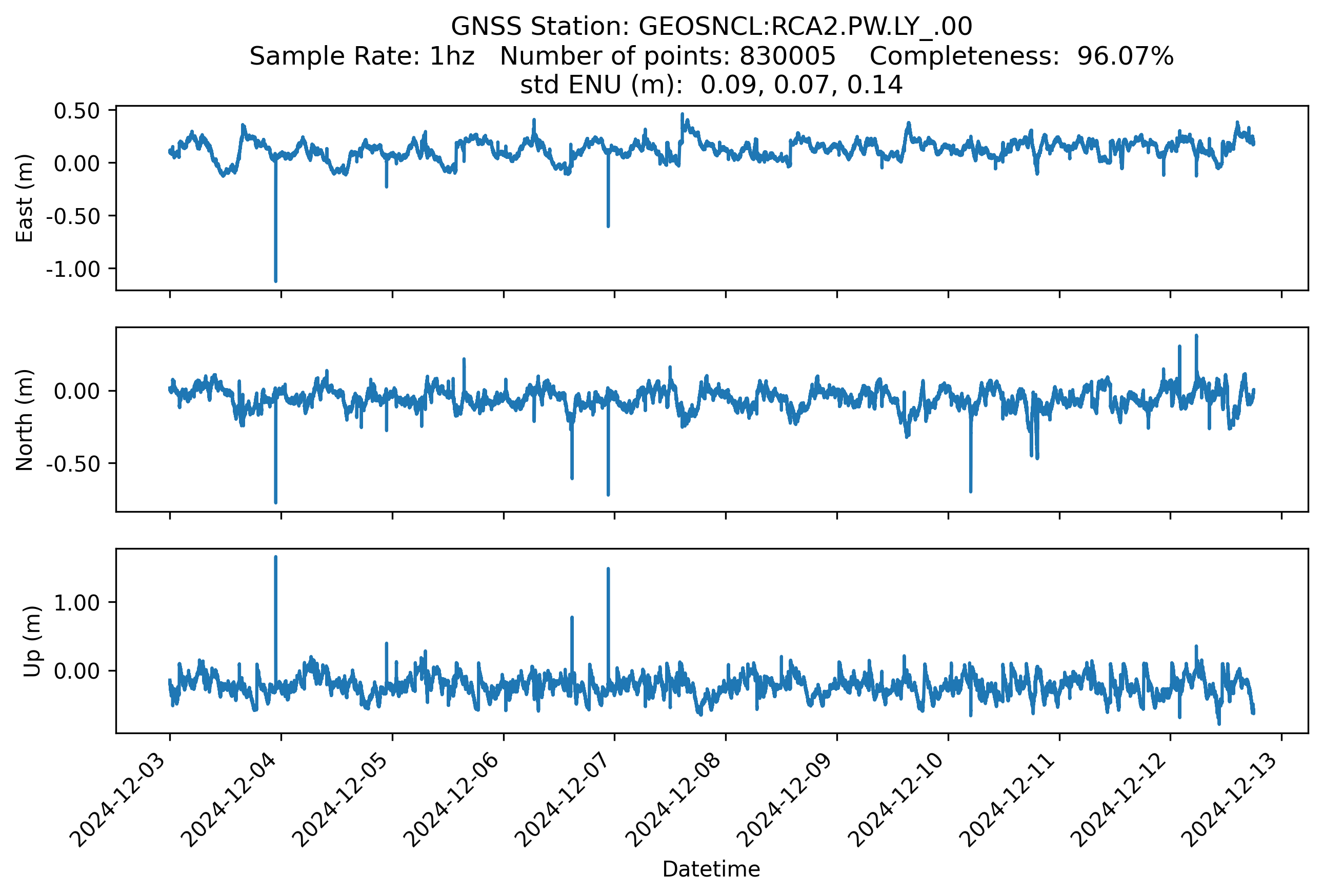Click the GNSS Station title text

click(711, 27)
